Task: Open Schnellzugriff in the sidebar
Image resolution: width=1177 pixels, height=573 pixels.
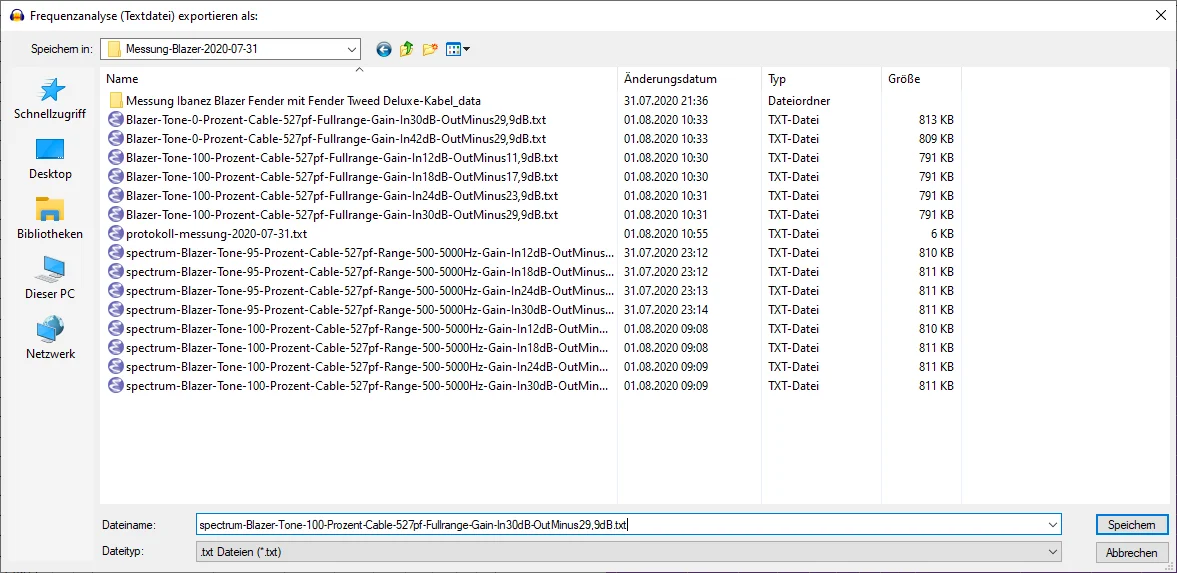Action: (50, 99)
